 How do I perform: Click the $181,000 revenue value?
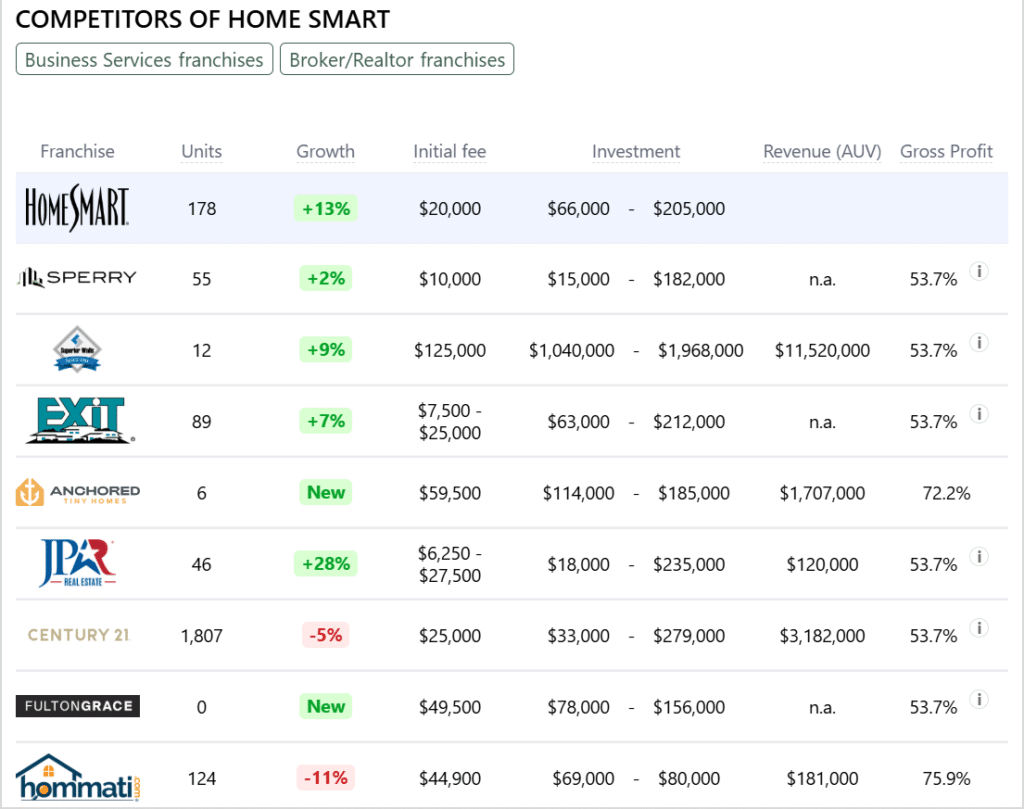coord(822,778)
